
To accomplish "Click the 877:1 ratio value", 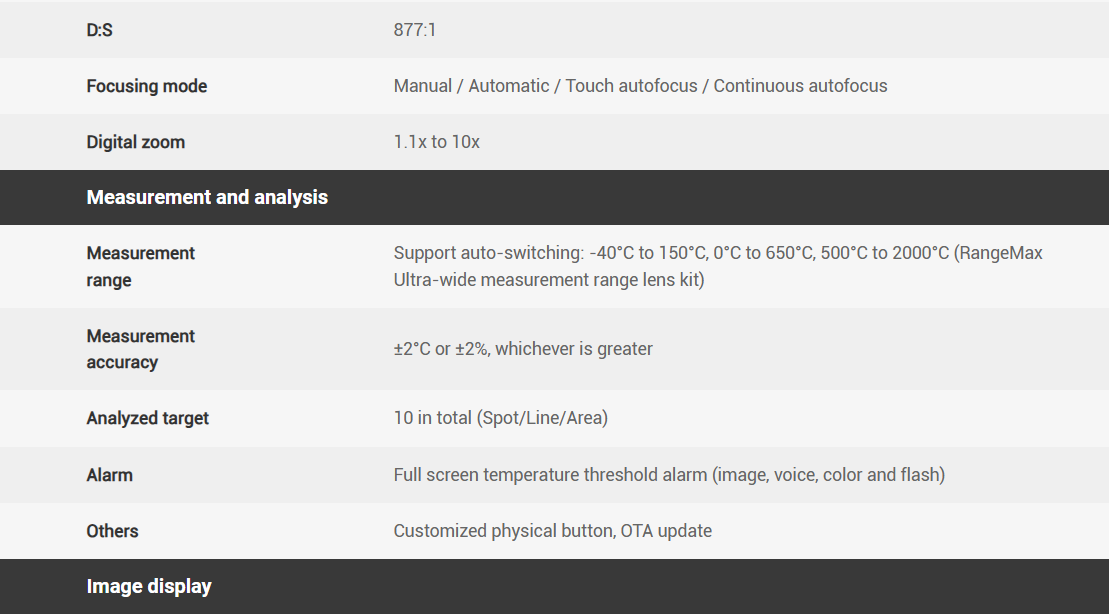I will 415,30.
